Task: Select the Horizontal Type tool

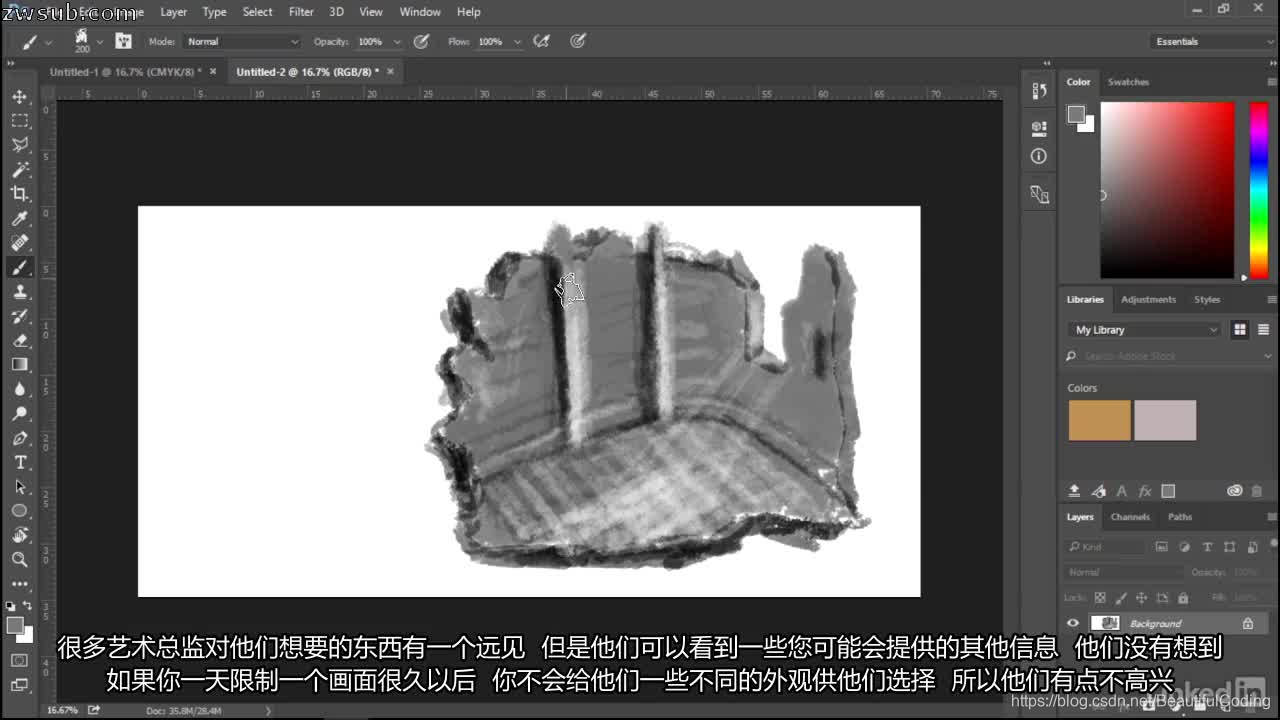Action: tap(20, 462)
